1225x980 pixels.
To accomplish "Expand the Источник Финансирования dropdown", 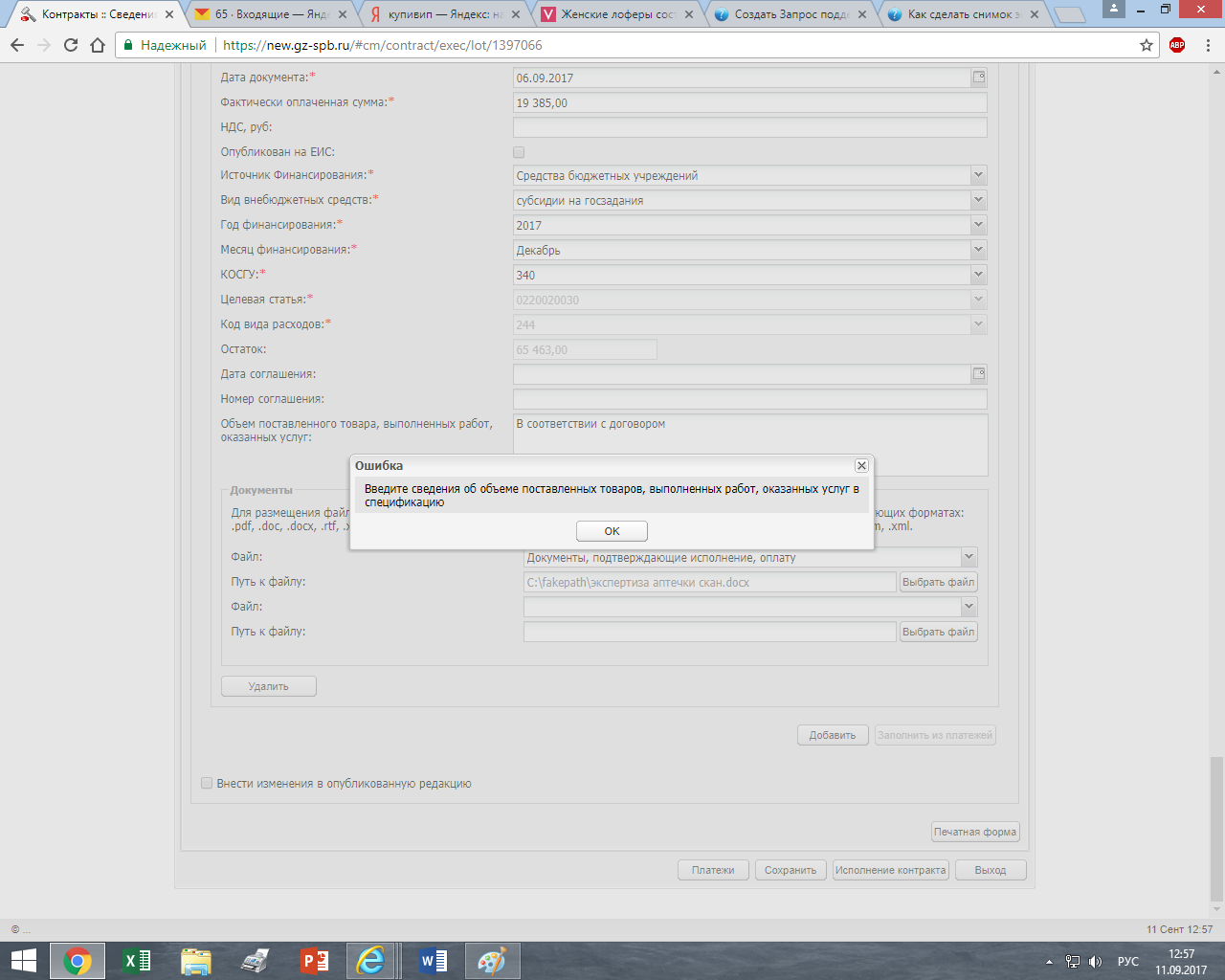I will click(x=978, y=175).
